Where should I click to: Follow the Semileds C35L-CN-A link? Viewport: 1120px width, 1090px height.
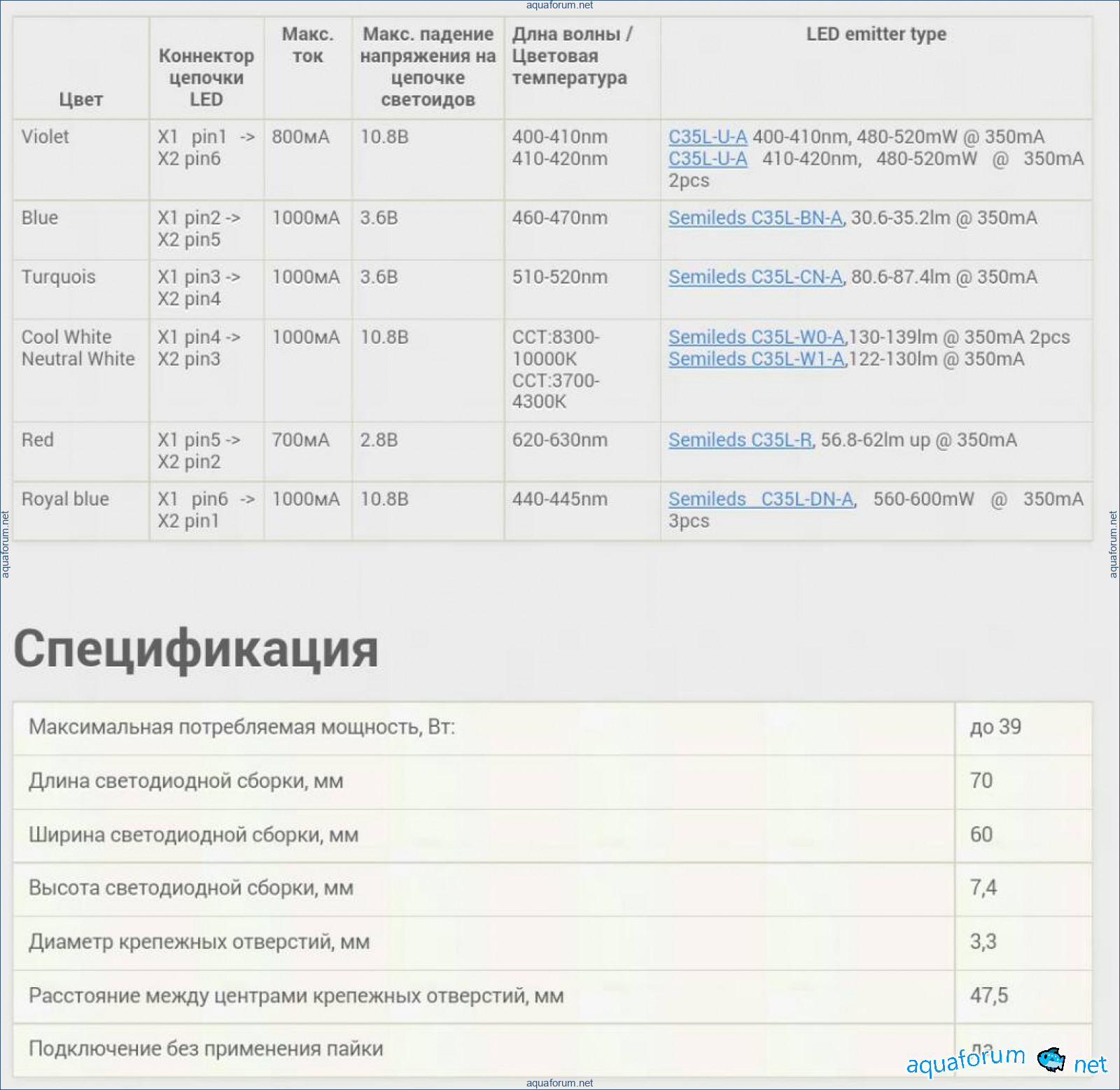click(x=755, y=278)
